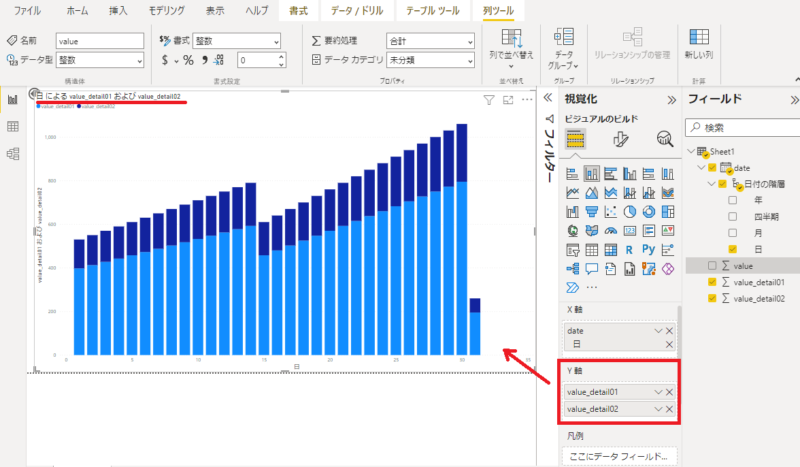Select the scatter chart visual
Viewport: 800px width, 467px height.
pyautogui.click(x=610, y=212)
